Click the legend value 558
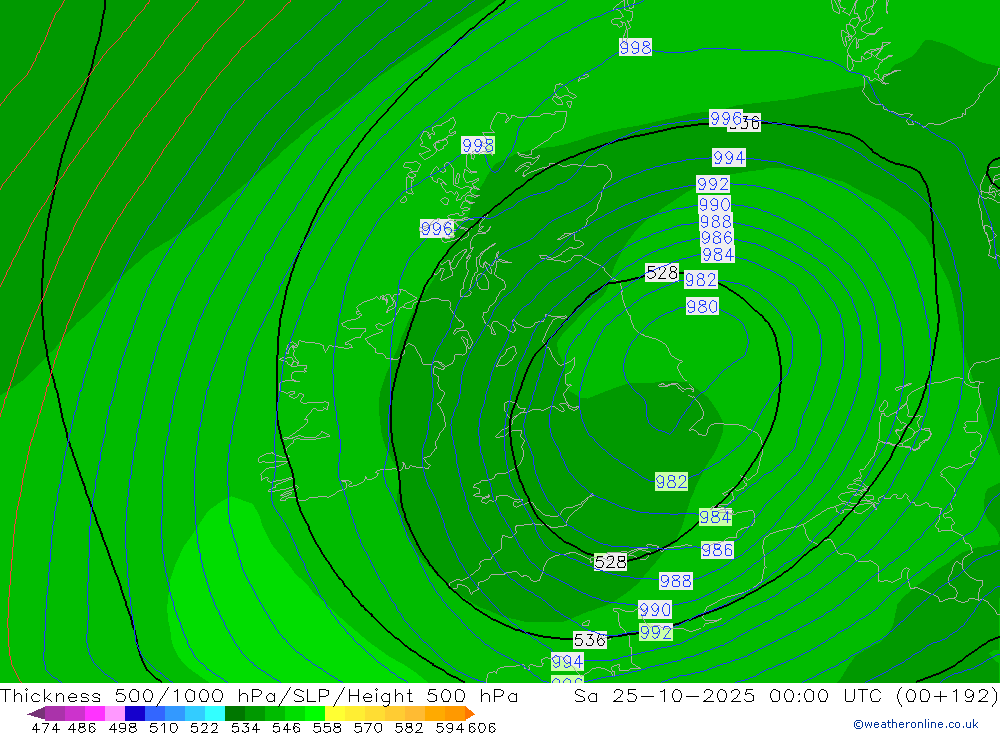Viewport: 1000px width, 733px height. [327, 727]
